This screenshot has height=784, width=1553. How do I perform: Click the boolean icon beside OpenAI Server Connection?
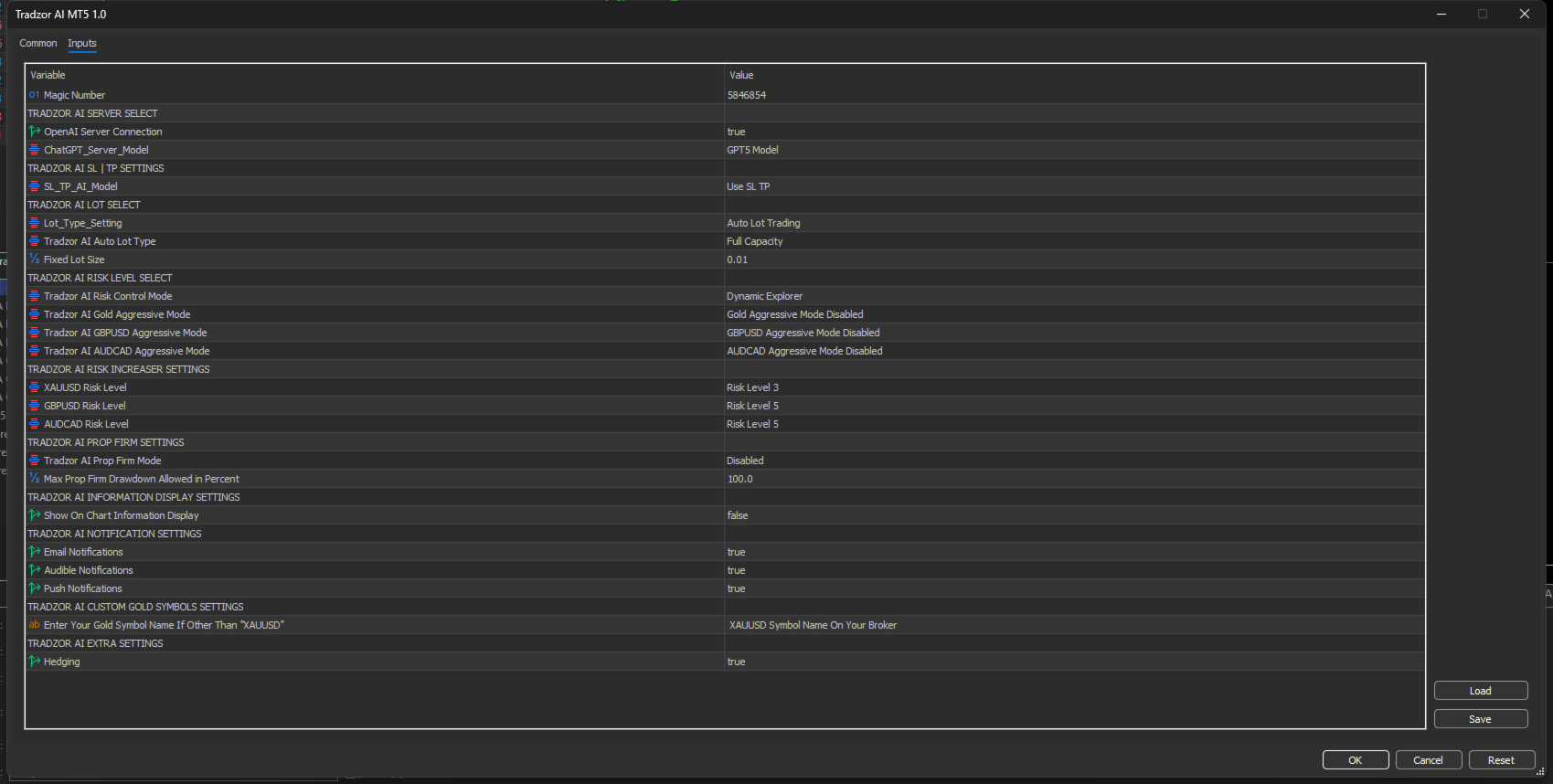(34, 132)
